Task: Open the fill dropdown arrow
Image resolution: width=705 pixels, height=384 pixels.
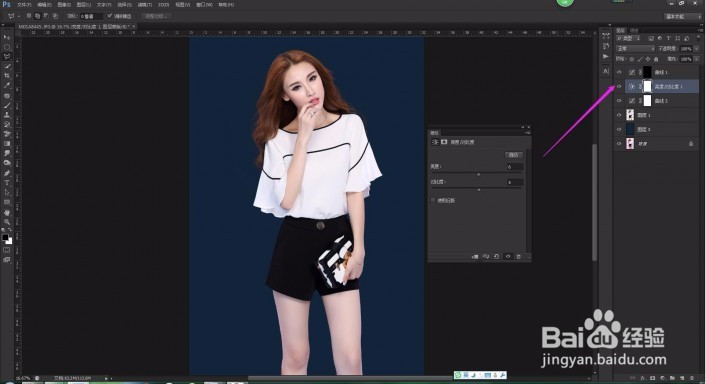Action: coord(697,58)
